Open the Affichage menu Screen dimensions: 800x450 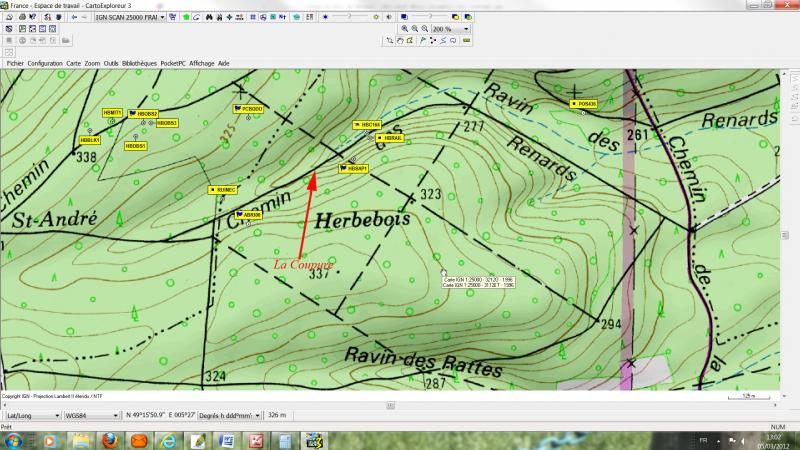202,63
